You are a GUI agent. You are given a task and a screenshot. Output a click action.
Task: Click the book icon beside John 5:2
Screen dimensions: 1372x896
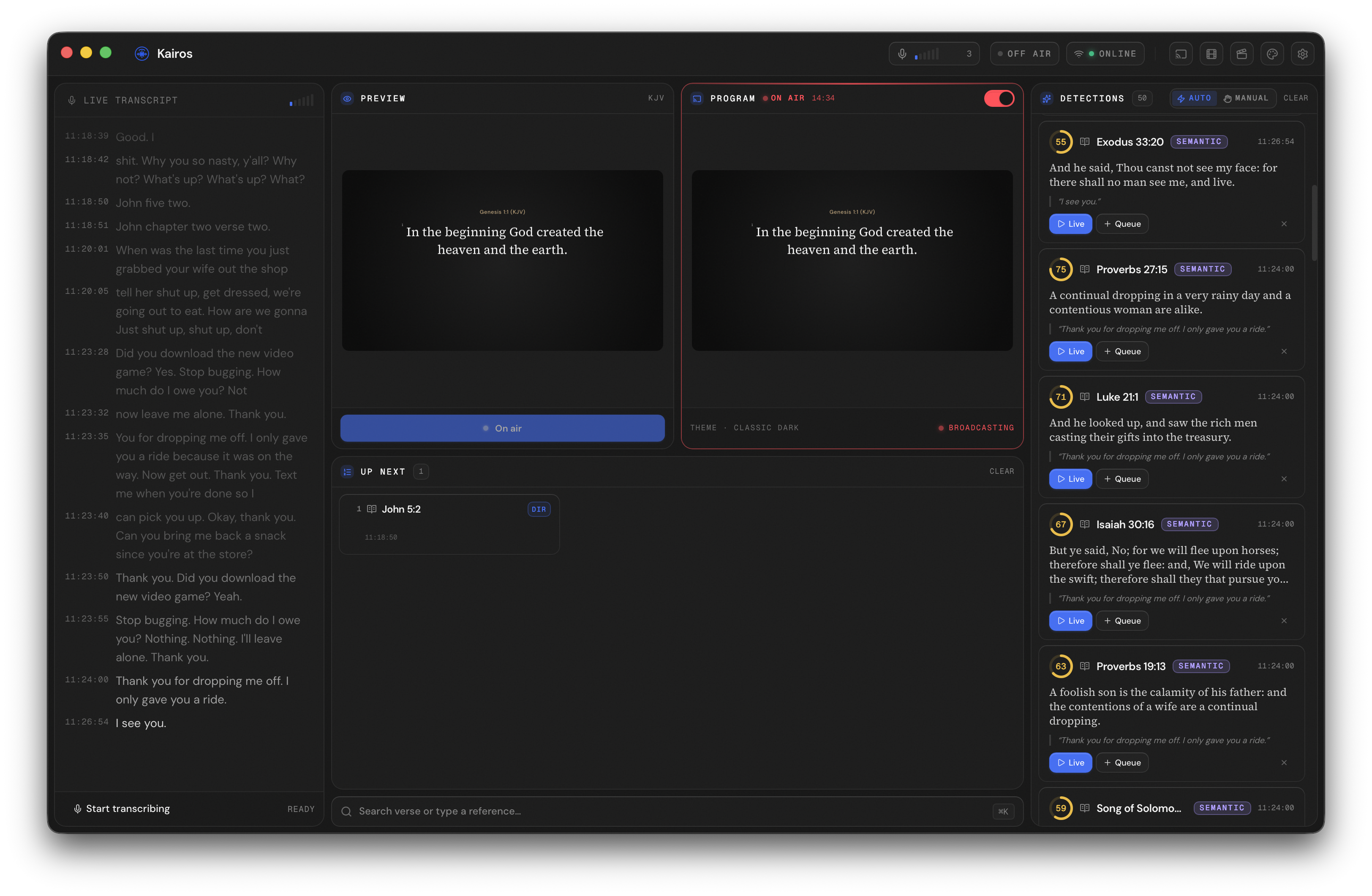click(372, 509)
